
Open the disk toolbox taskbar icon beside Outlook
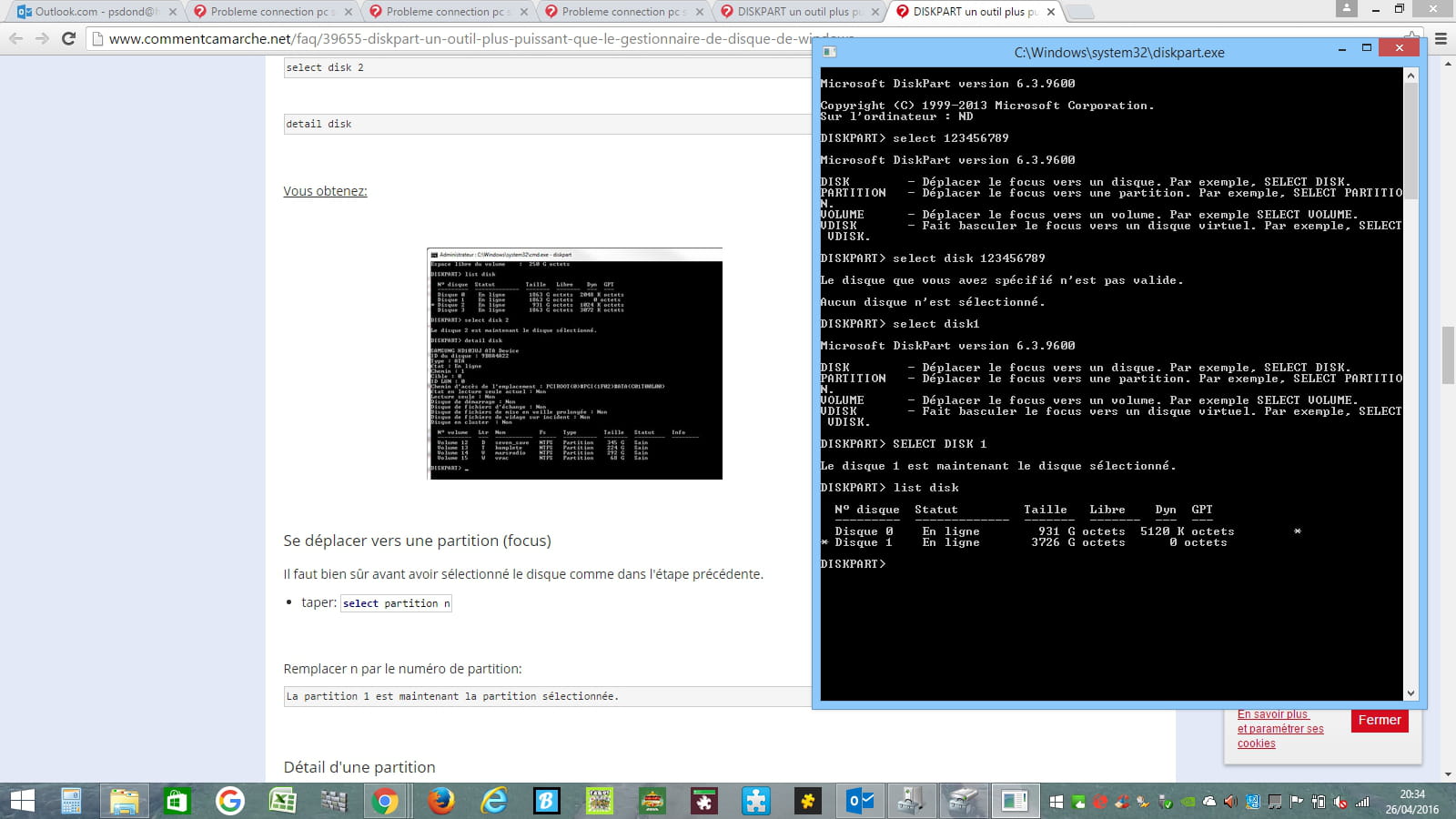coord(911,801)
